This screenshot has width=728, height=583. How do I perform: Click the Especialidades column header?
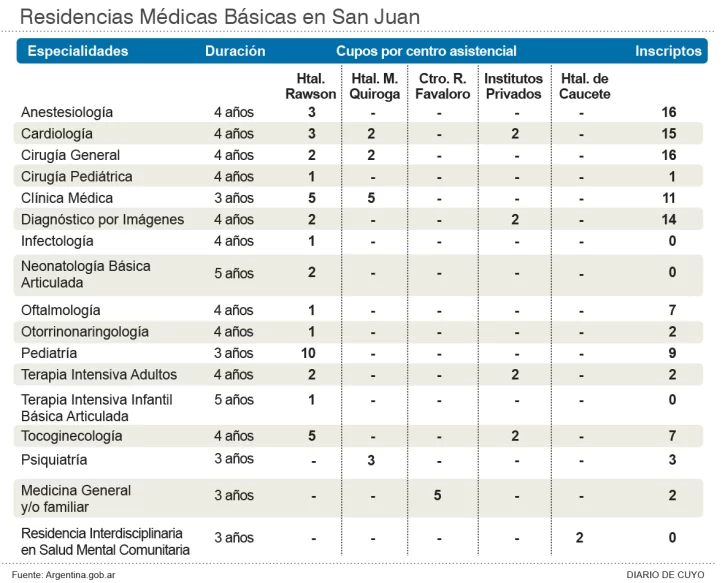pyautogui.click(x=78, y=51)
